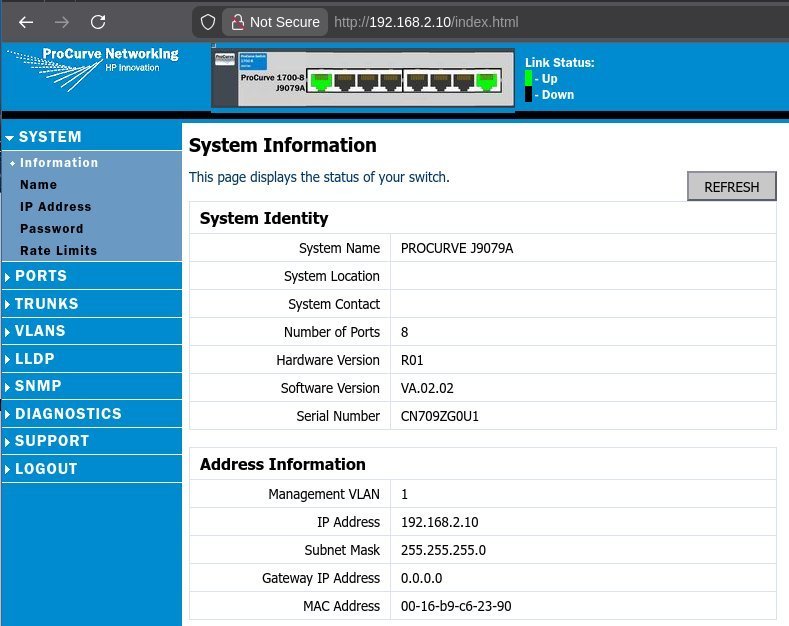This screenshot has width=789, height=626.
Task: Click the shield icon in the address bar
Action: pyautogui.click(x=208, y=22)
